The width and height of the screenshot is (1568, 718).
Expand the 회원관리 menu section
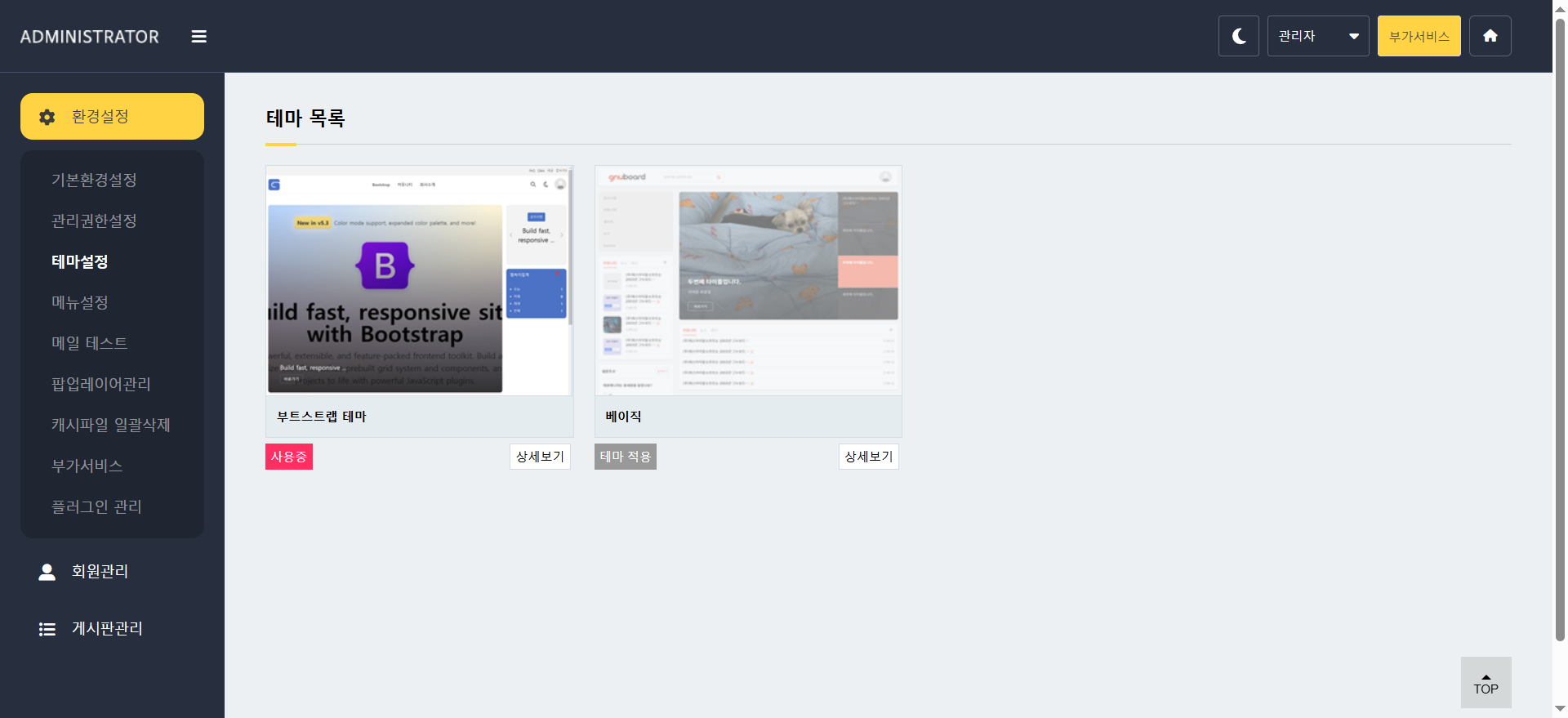[100, 572]
